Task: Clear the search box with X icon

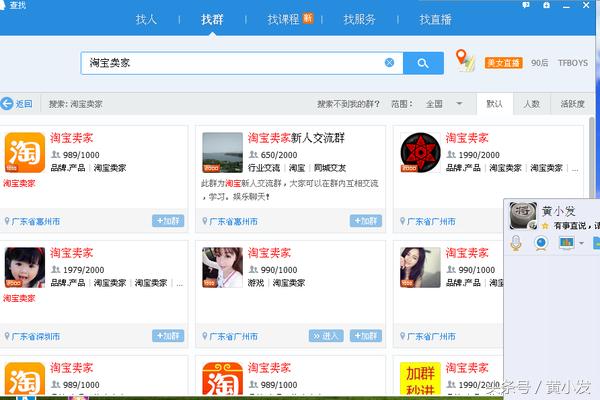Action: 389,63
